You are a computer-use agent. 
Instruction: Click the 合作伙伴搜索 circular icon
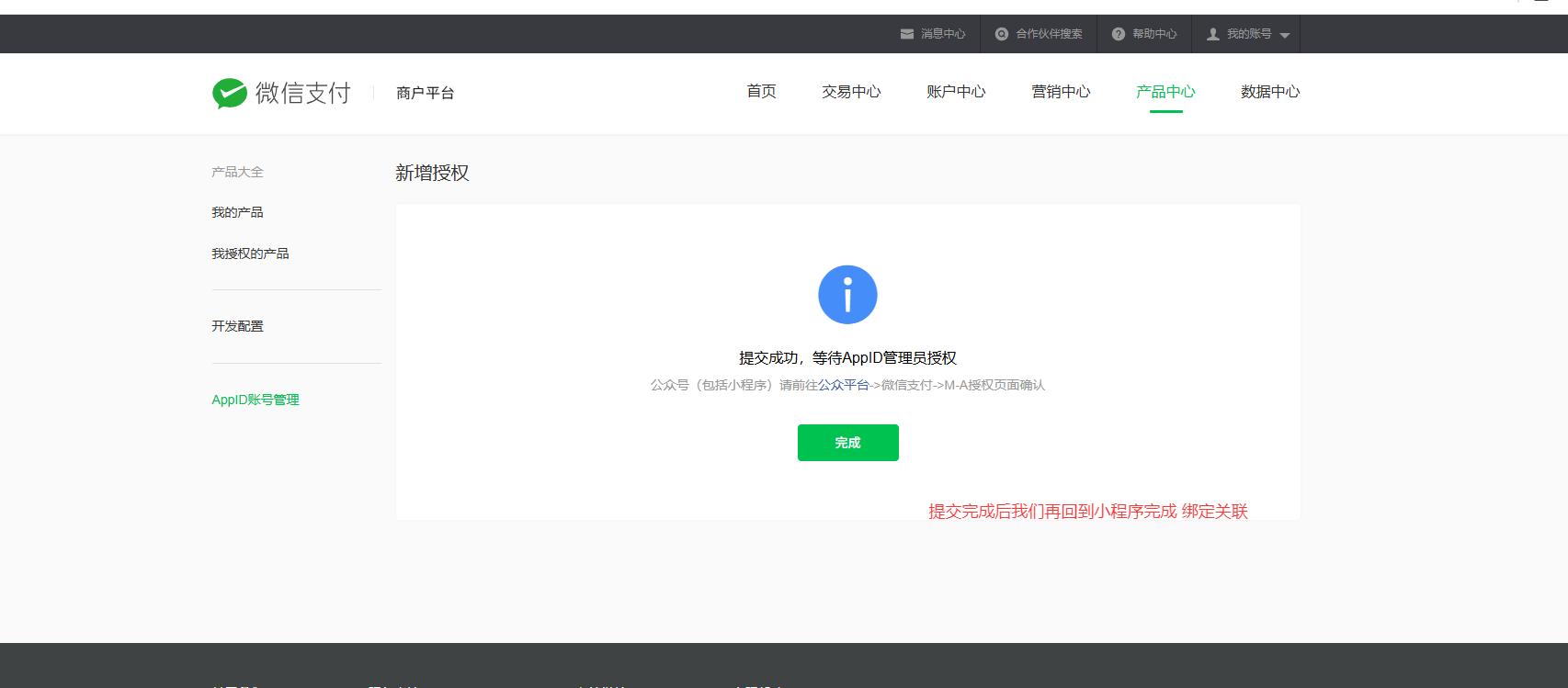tap(1002, 34)
